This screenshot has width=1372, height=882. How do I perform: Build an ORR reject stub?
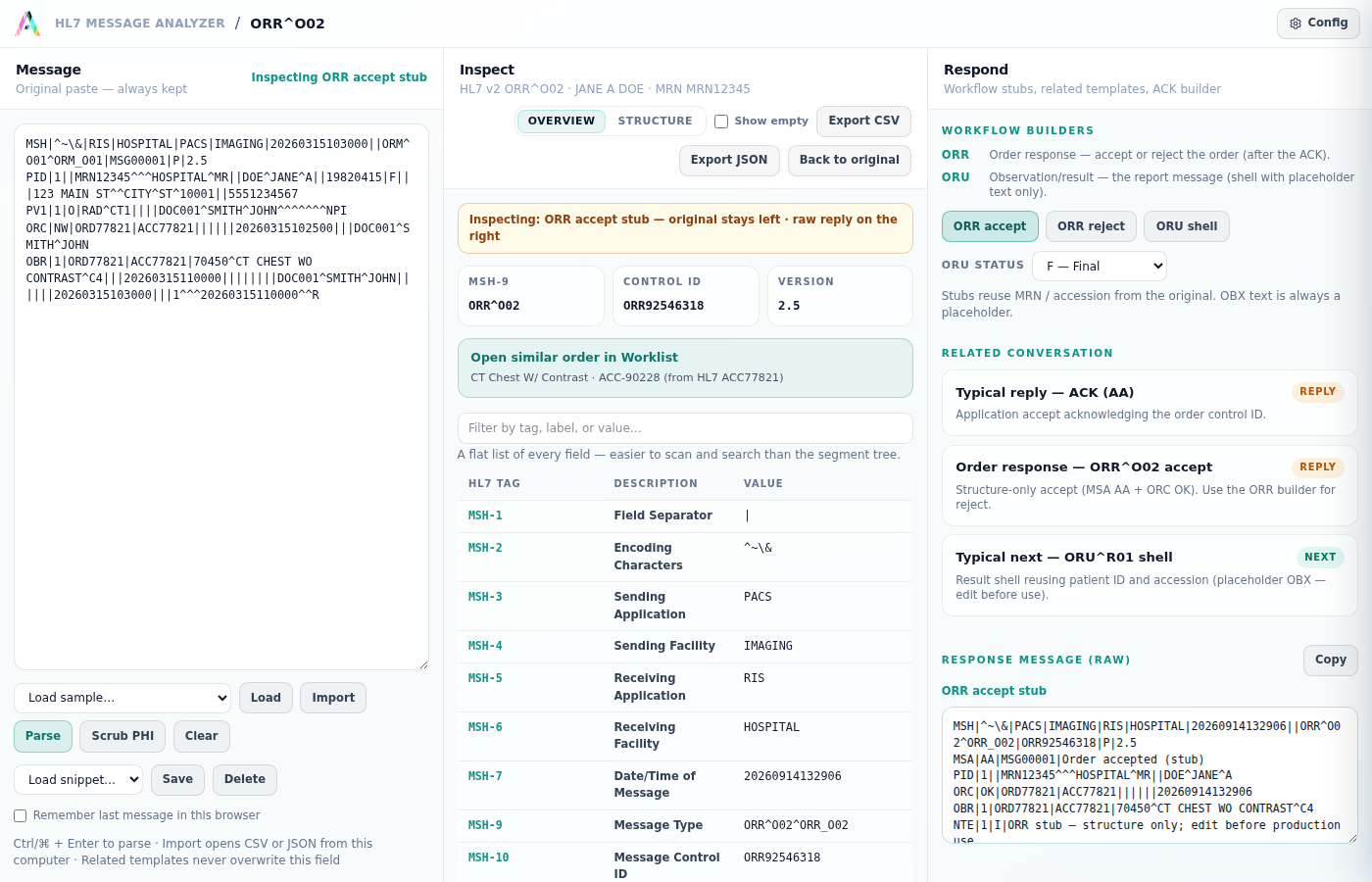1091,226
